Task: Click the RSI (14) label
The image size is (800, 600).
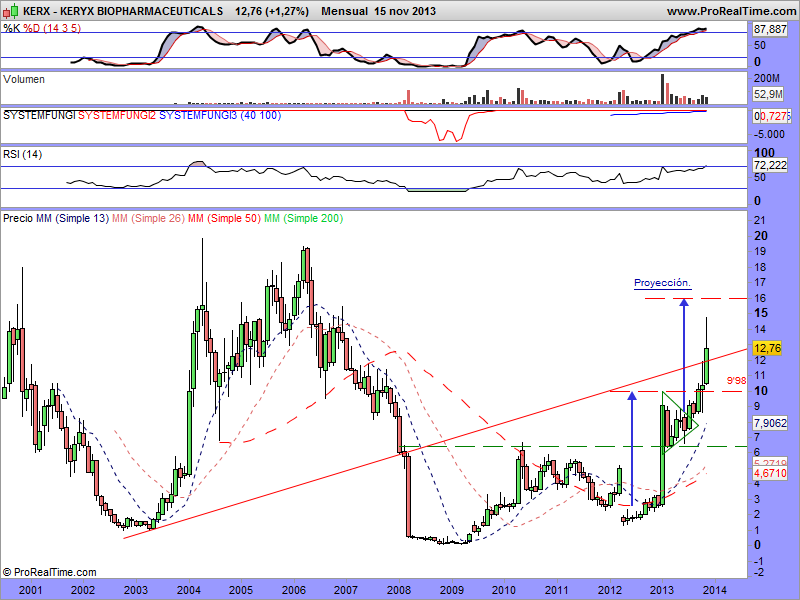Action: 22,154
